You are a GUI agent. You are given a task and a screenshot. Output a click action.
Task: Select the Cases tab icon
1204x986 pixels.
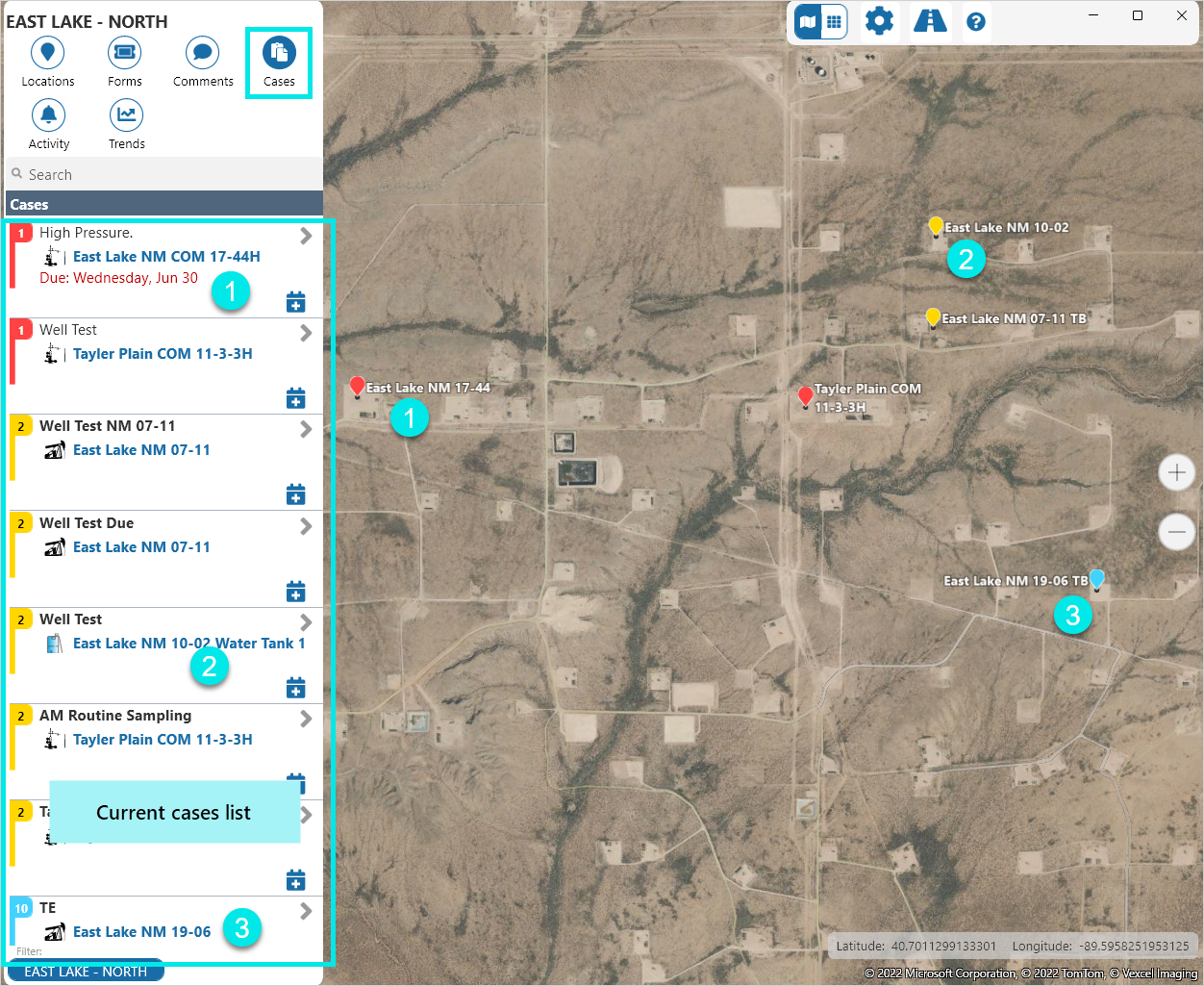[x=279, y=53]
